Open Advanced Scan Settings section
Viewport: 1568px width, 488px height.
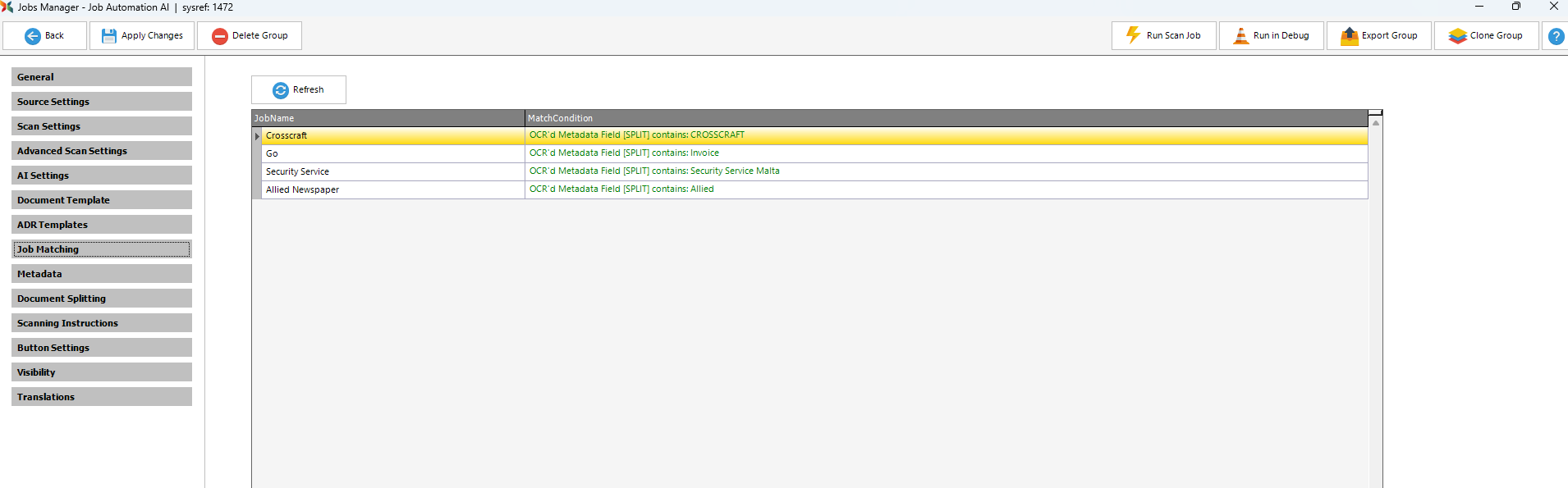(x=102, y=151)
